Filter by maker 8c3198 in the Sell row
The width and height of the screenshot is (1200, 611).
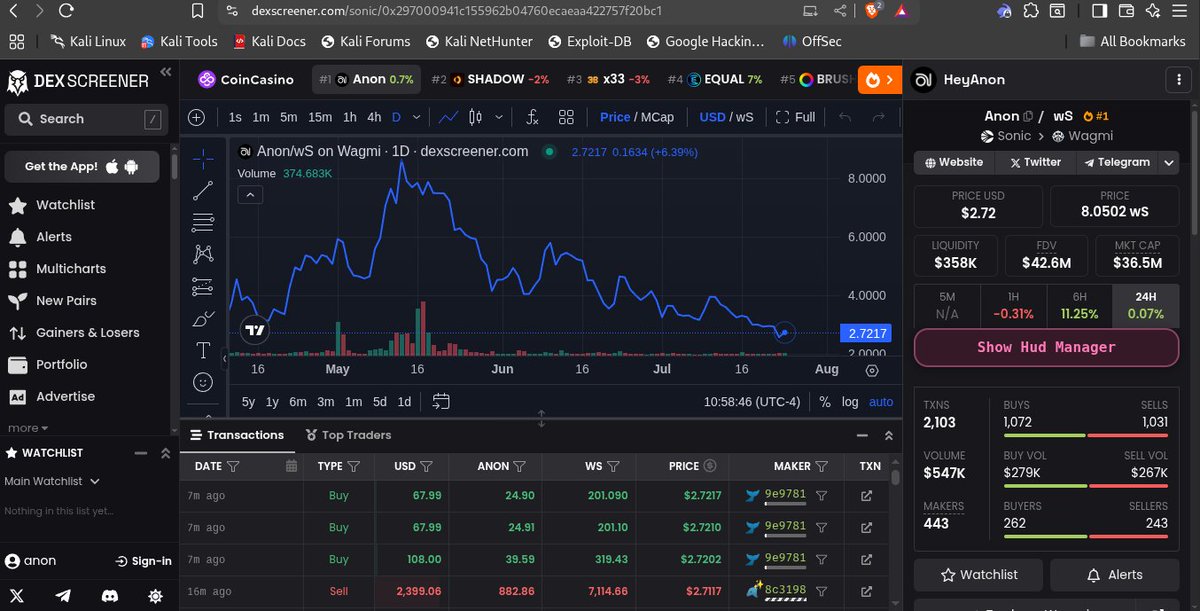click(821, 591)
